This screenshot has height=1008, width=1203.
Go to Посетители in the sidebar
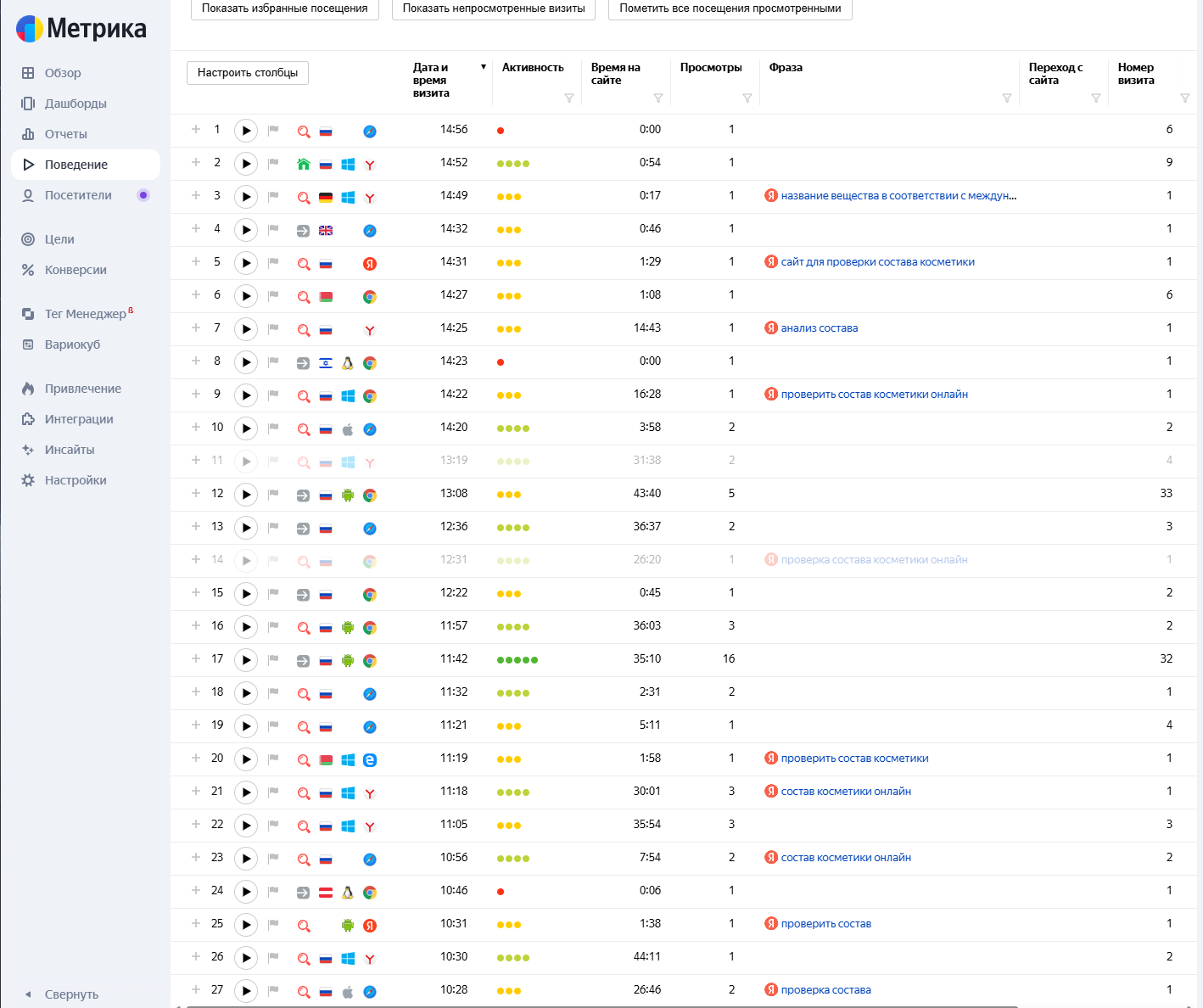click(78, 195)
